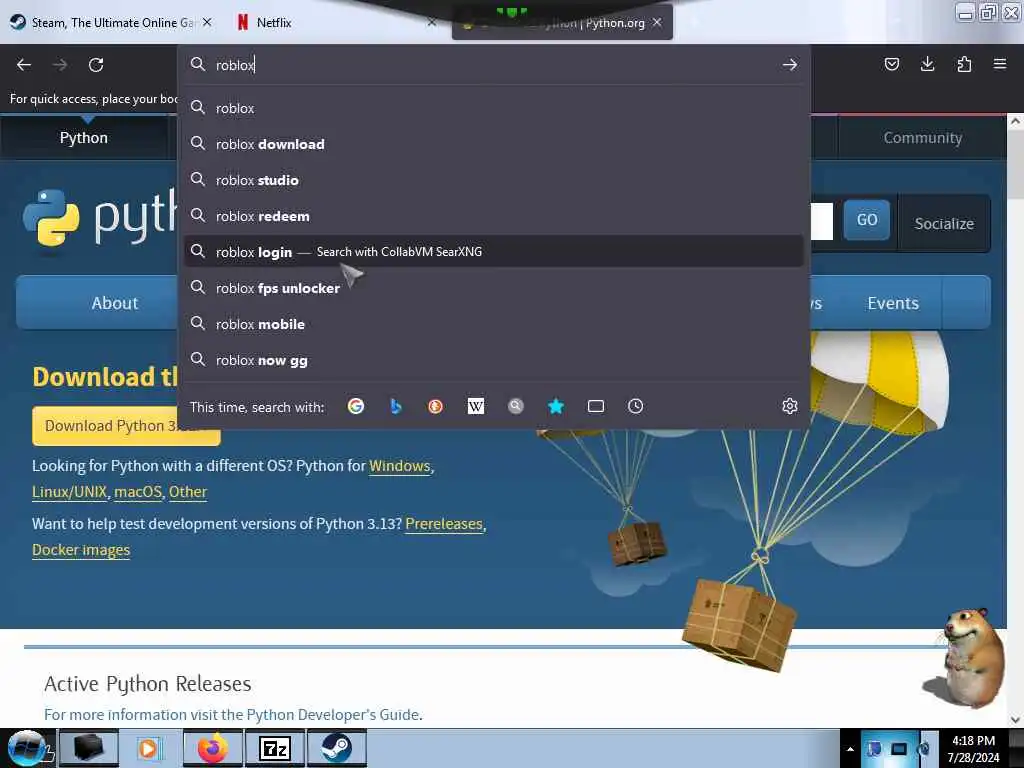Viewport: 1024px width, 768px height.
Task: Search bookmarks using the star icon
Action: (x=556, y=406)
